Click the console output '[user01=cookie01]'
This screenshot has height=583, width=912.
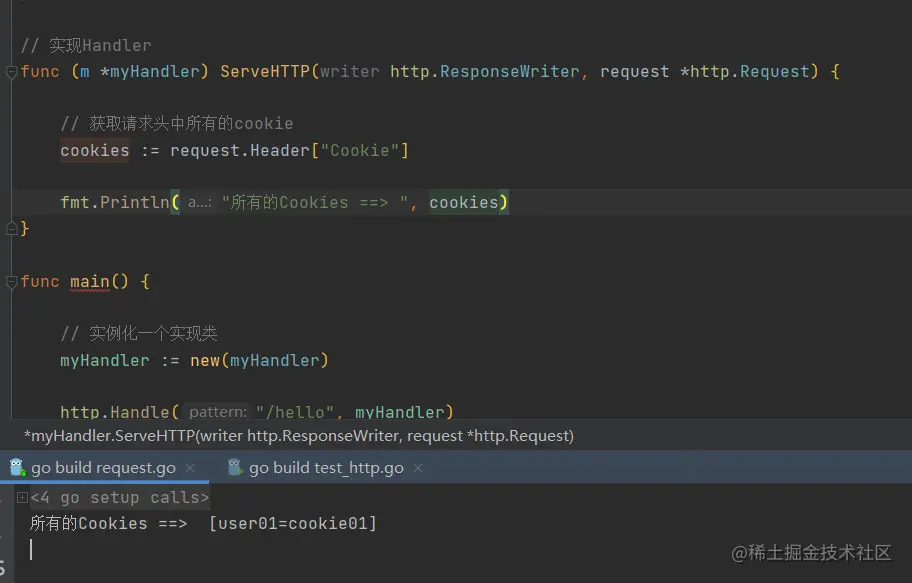coord(293,524)
